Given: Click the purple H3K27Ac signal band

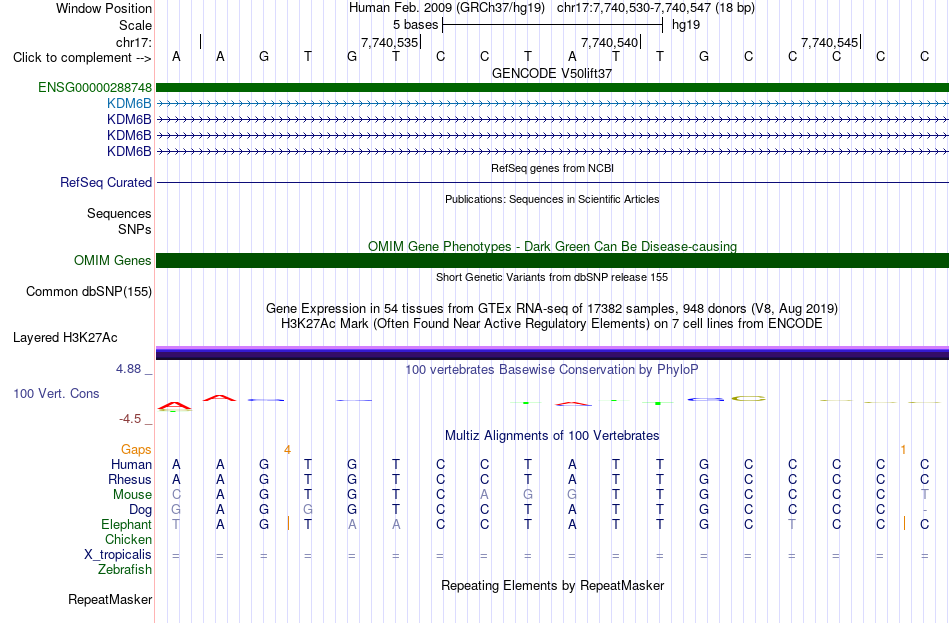Looking at the screenshot, I should pyautogui.click(x=552, y=353).
